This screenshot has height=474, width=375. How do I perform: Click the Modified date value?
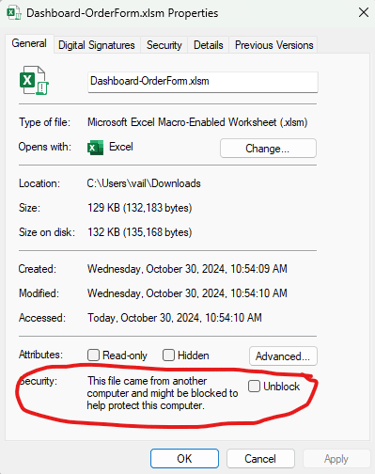[x=187, y=293]
